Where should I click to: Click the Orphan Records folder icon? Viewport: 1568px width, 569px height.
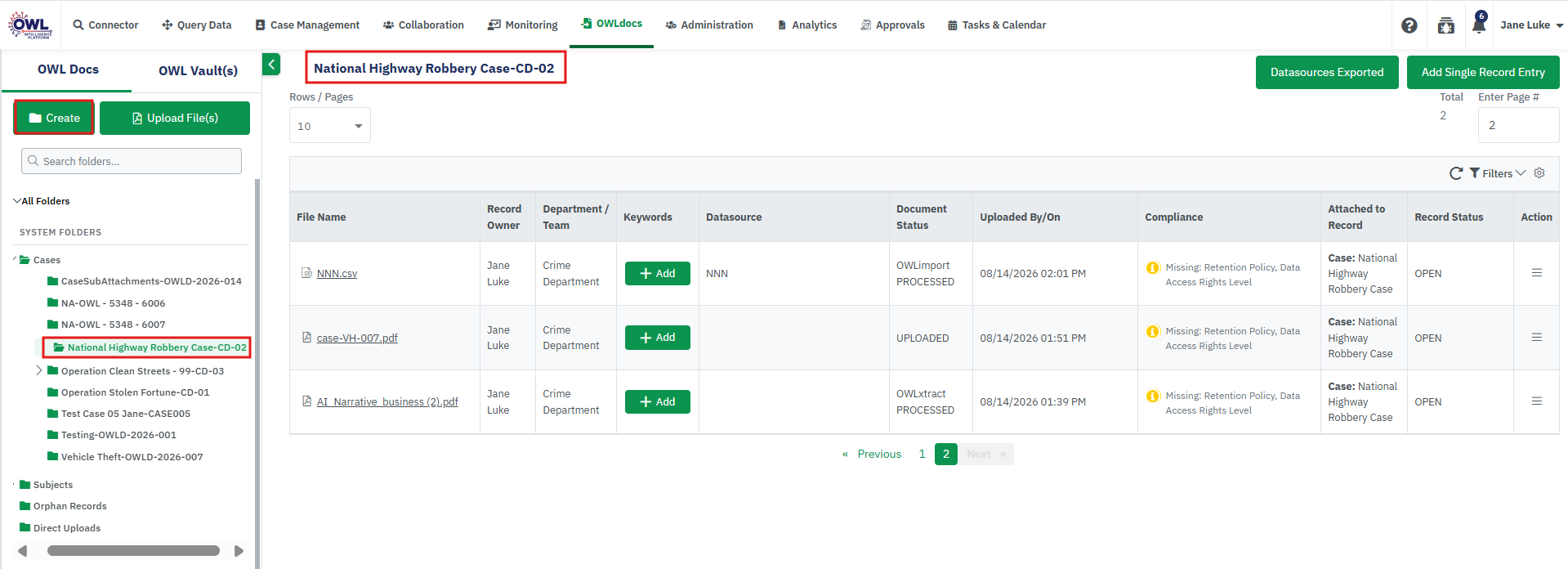point(25,505)
